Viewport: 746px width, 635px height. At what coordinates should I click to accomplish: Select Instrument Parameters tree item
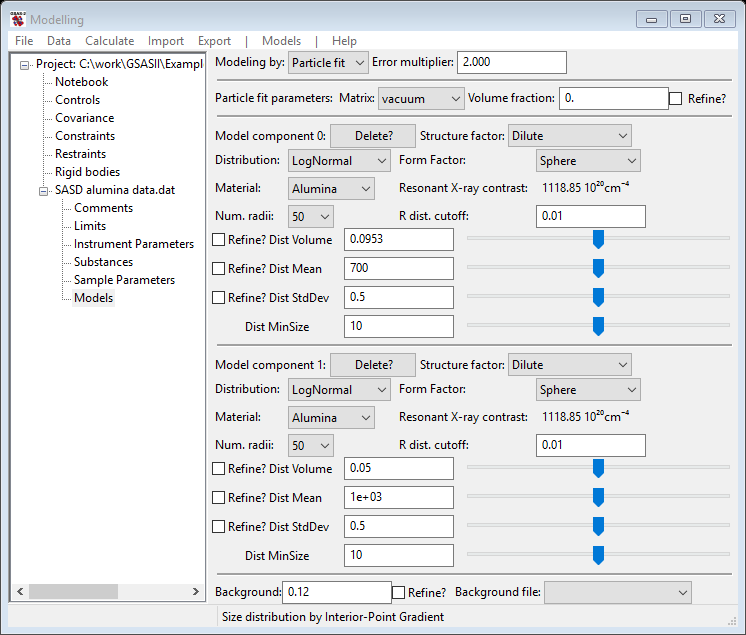[x=134, y=244]
